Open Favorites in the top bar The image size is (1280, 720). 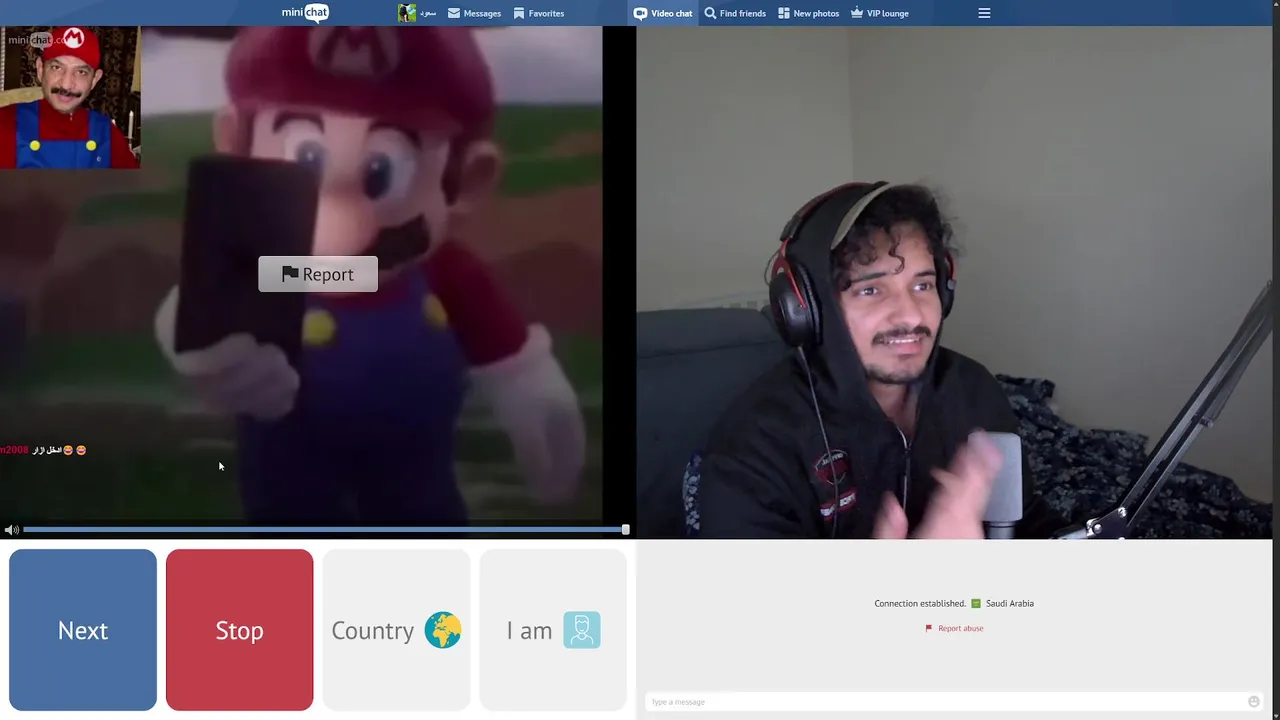[x=538, y=13]
